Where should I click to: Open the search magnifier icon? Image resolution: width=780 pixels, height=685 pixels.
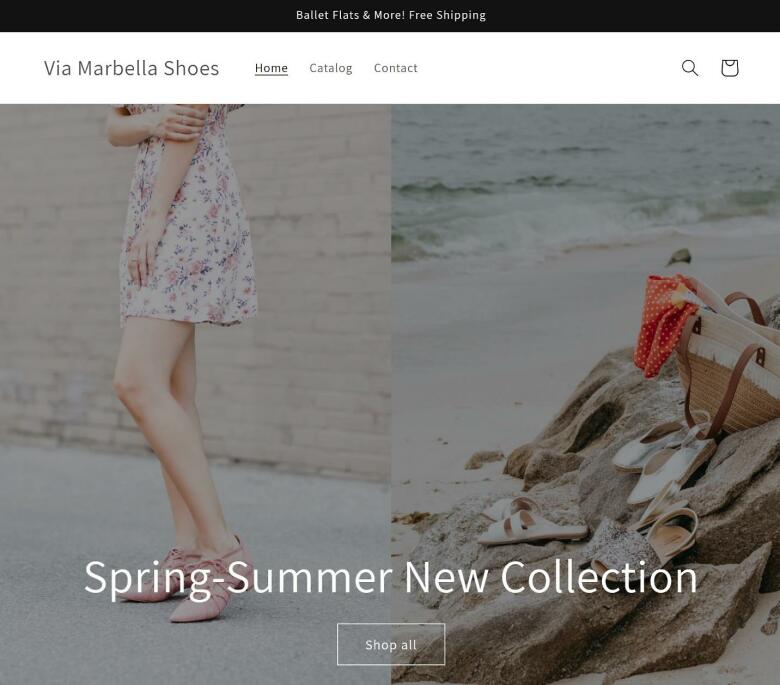click(x=689, y=68)
